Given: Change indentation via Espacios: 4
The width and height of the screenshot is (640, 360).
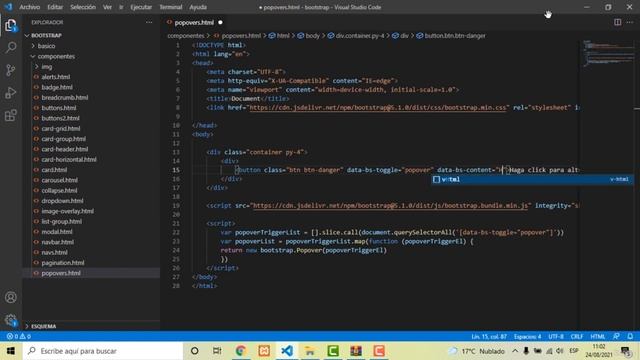Looking at the screenshot, I should point(527,336).
